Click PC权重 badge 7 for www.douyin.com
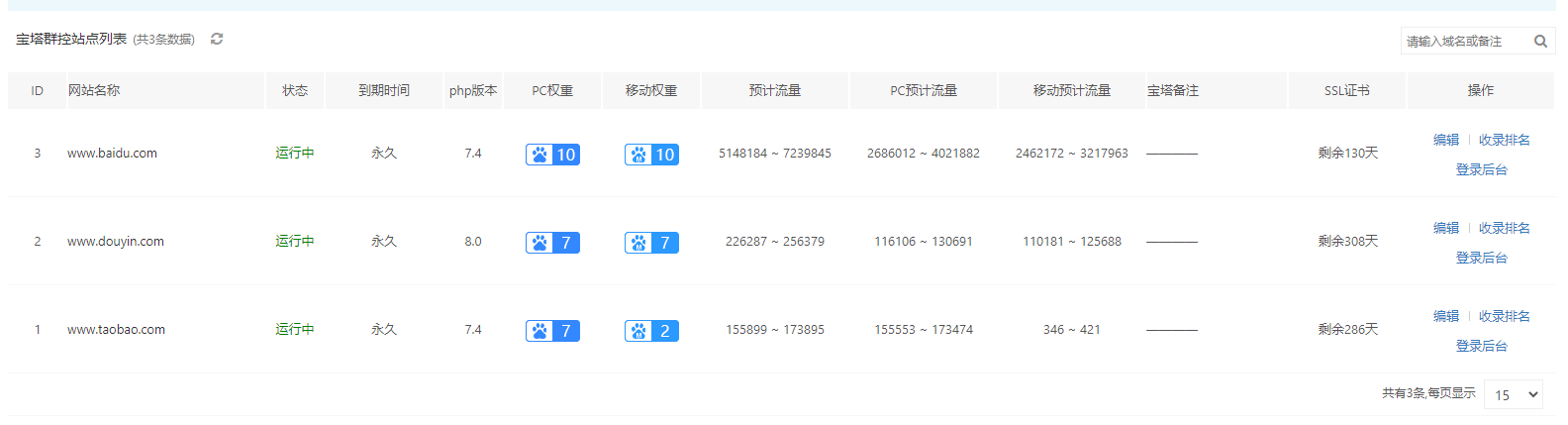The height and width of the screenshot is (425, 1568). pyautogui.click(x=552, y=243)
